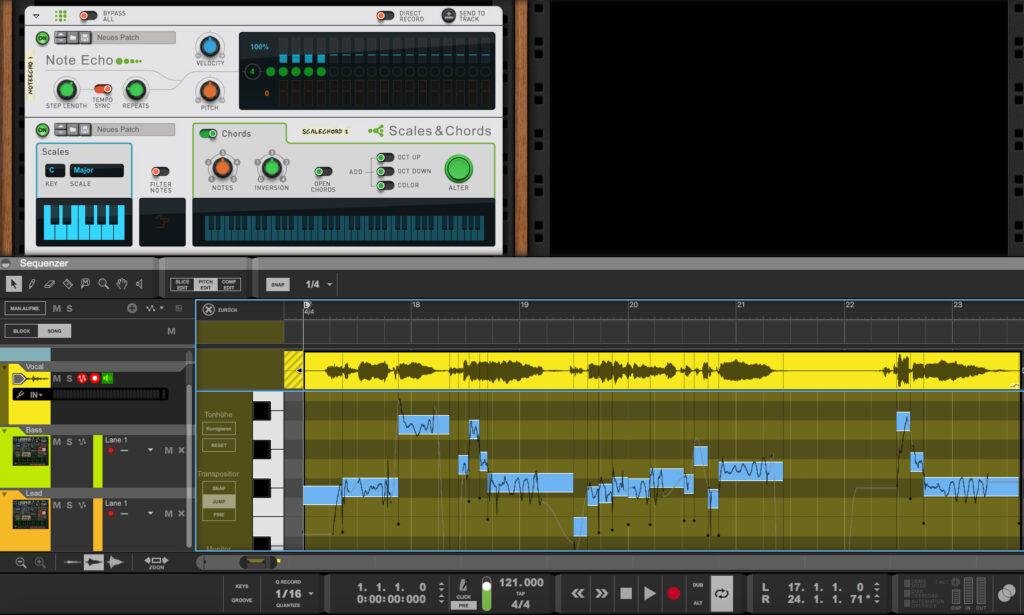The image size is (1024, 615).
Task: Select the Eraser tool in the sequencer
Action: coord(49,284)
